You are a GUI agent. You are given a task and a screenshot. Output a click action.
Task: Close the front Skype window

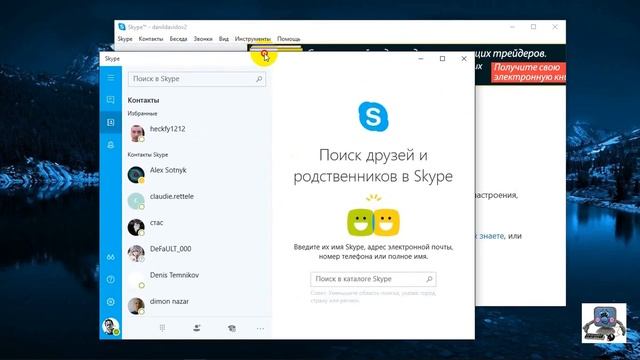click(464, 59)
